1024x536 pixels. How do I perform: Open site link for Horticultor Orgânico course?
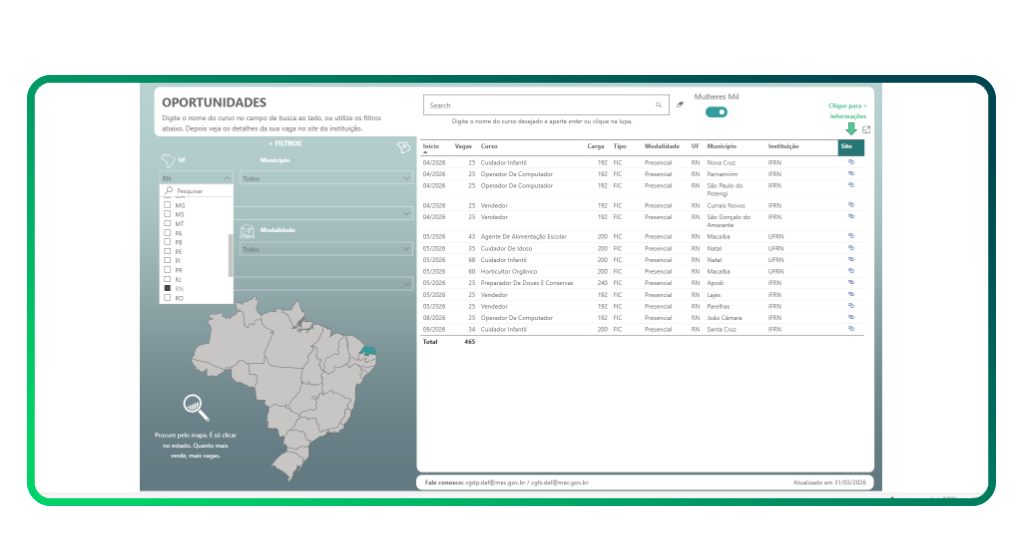(x=851, y=271)
